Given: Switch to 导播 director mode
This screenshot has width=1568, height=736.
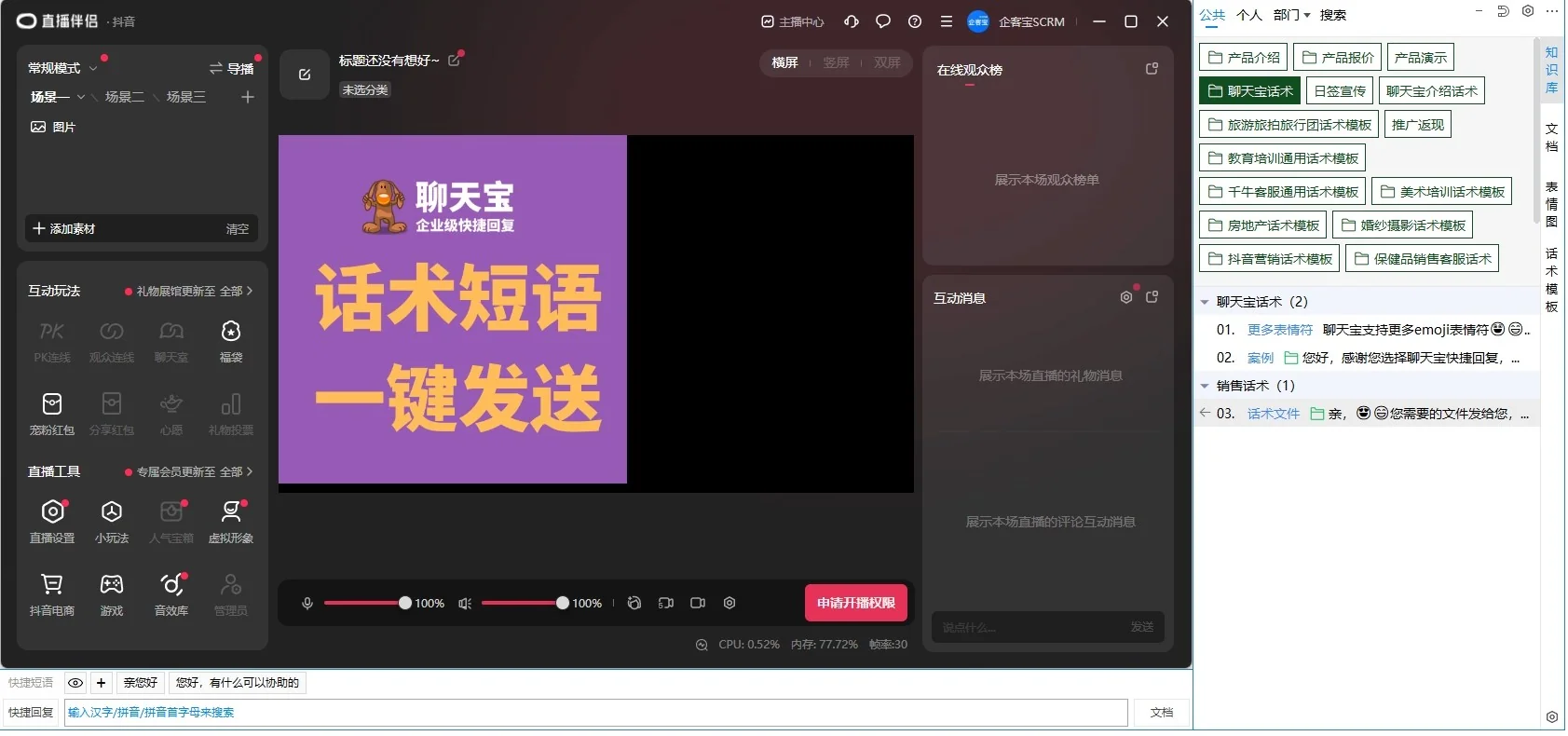Looking at the screenshot, I should (x=232, y=68).
